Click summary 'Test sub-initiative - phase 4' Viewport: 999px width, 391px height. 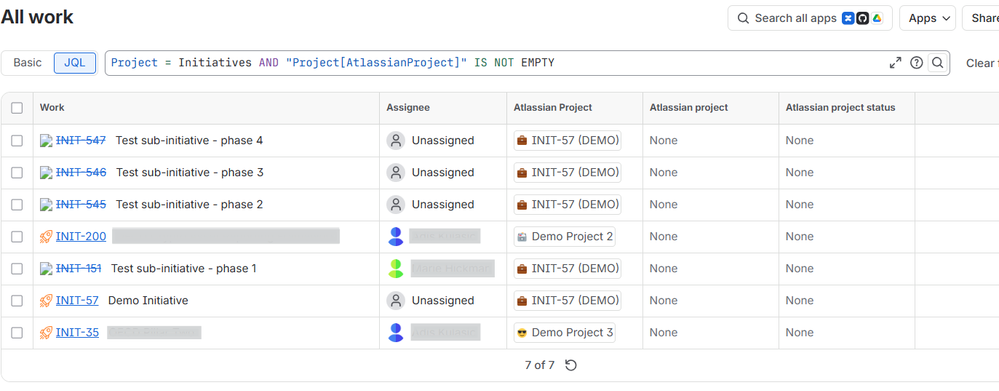tap(189, 141)
